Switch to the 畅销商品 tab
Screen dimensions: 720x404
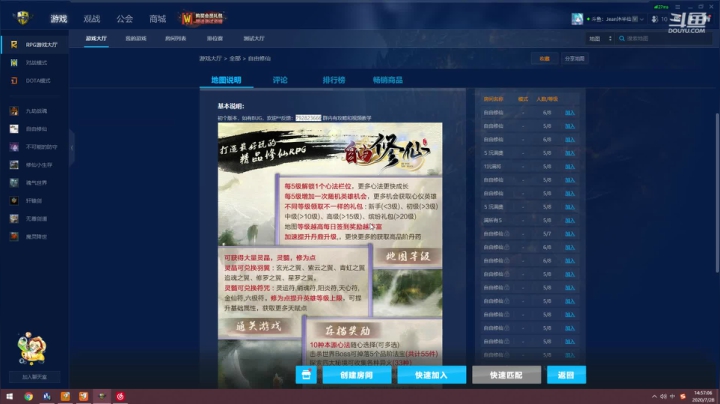click(388, 80)
